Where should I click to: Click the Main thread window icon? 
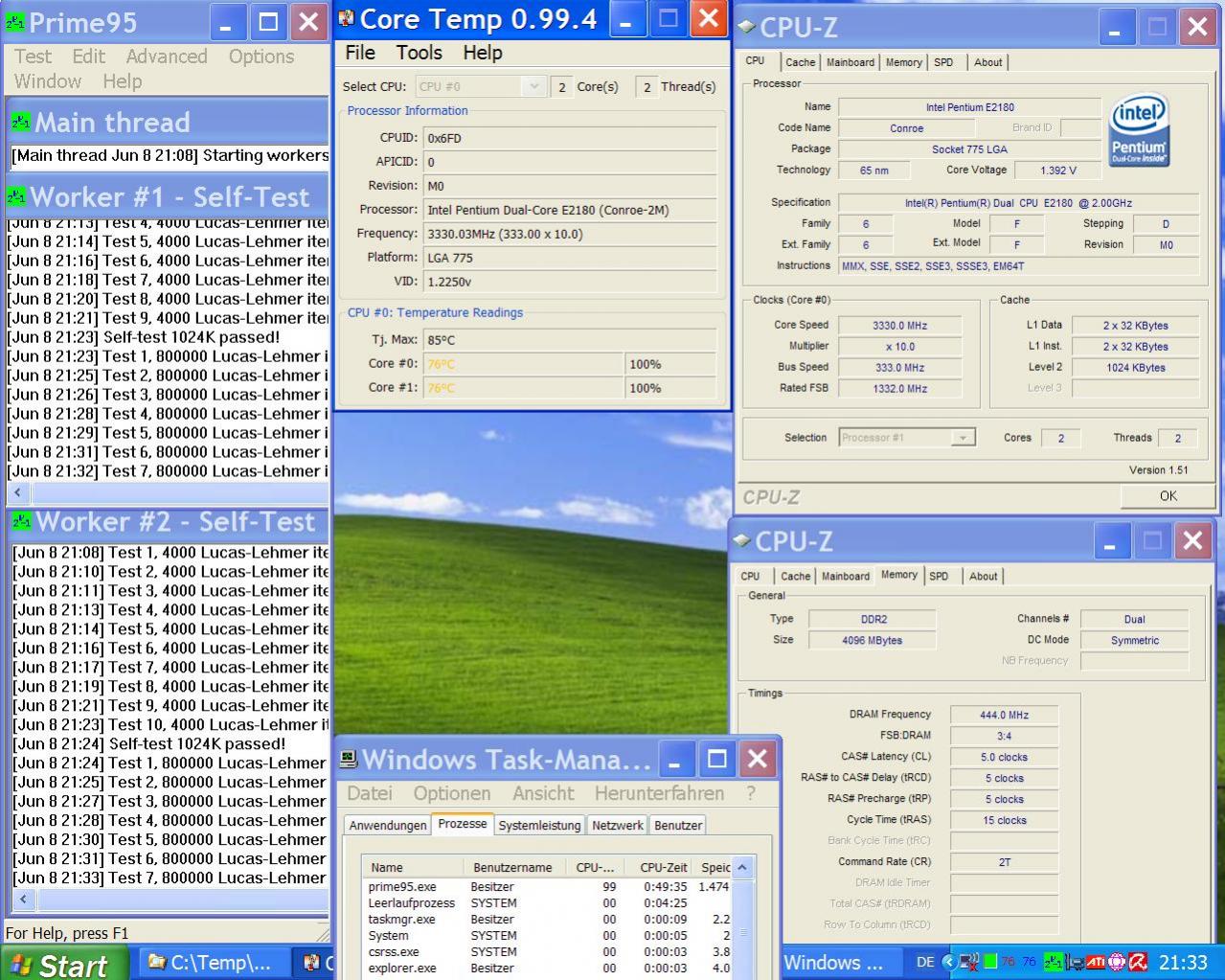(20, 122)
